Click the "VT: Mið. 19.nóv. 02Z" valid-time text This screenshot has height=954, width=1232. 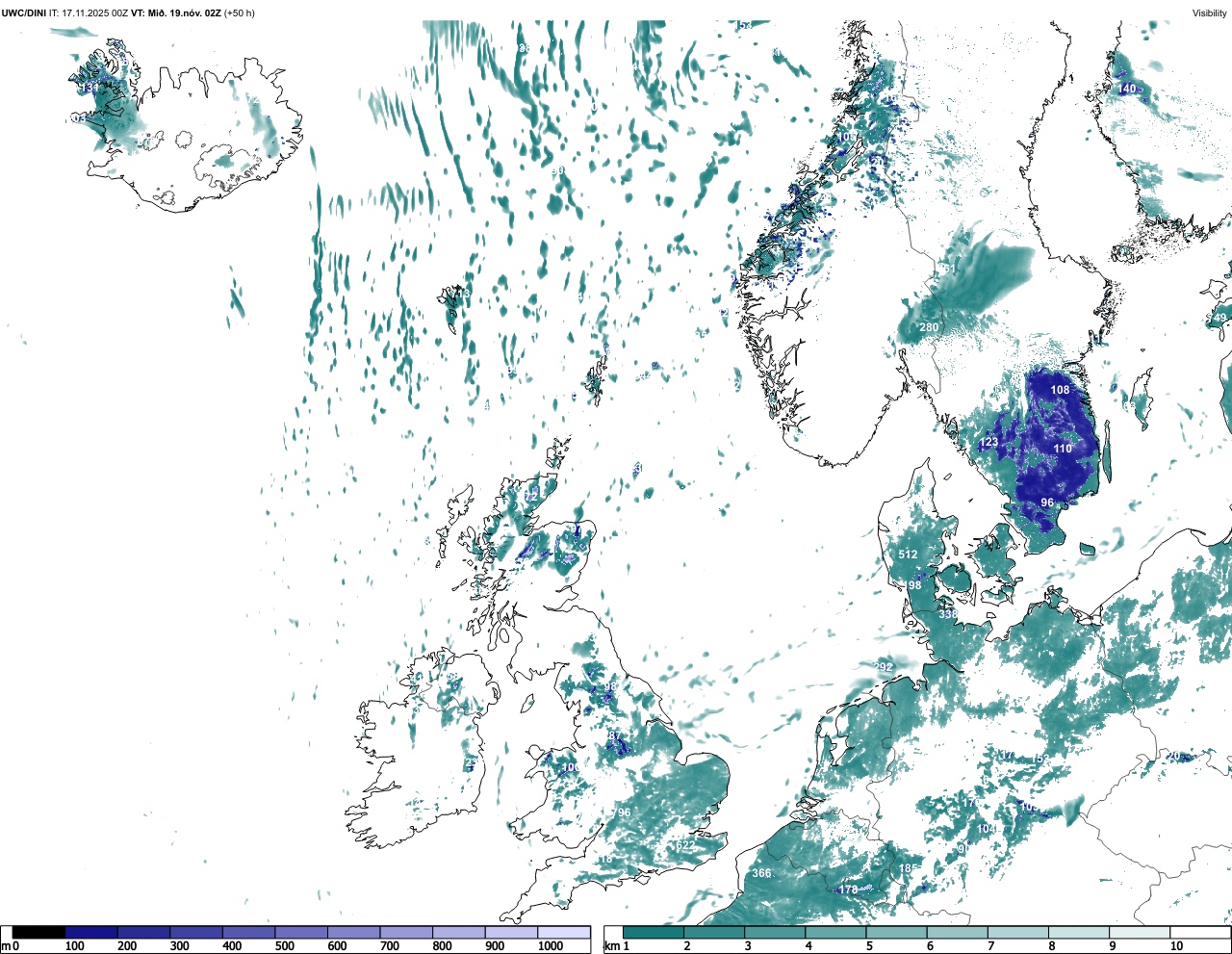click(x=176, y=13)
